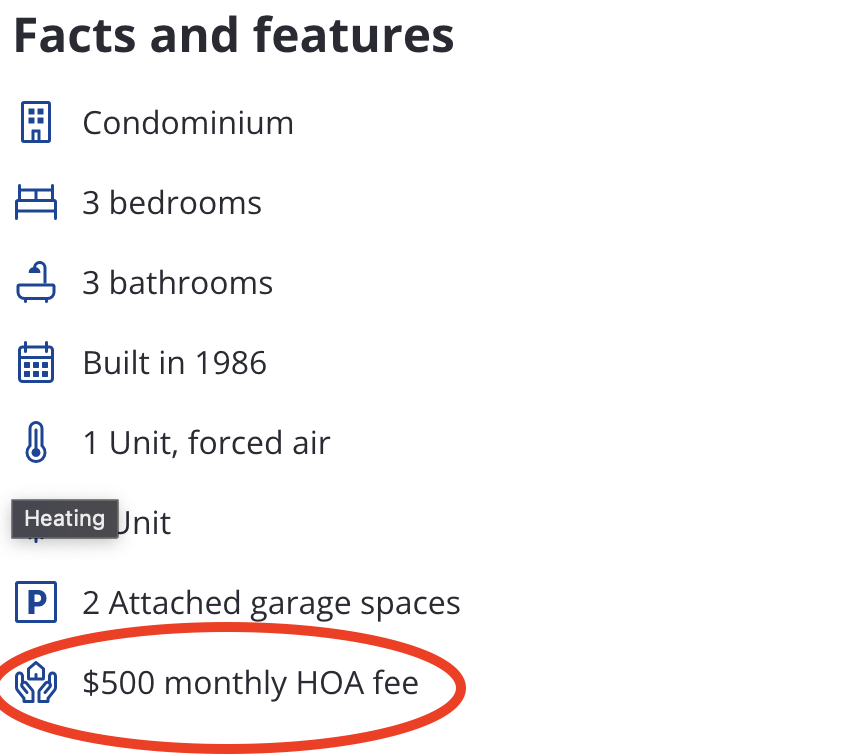Screen dimensions: 848x756
Task: Click the thermometer heating icon
Action: point(36,443)
